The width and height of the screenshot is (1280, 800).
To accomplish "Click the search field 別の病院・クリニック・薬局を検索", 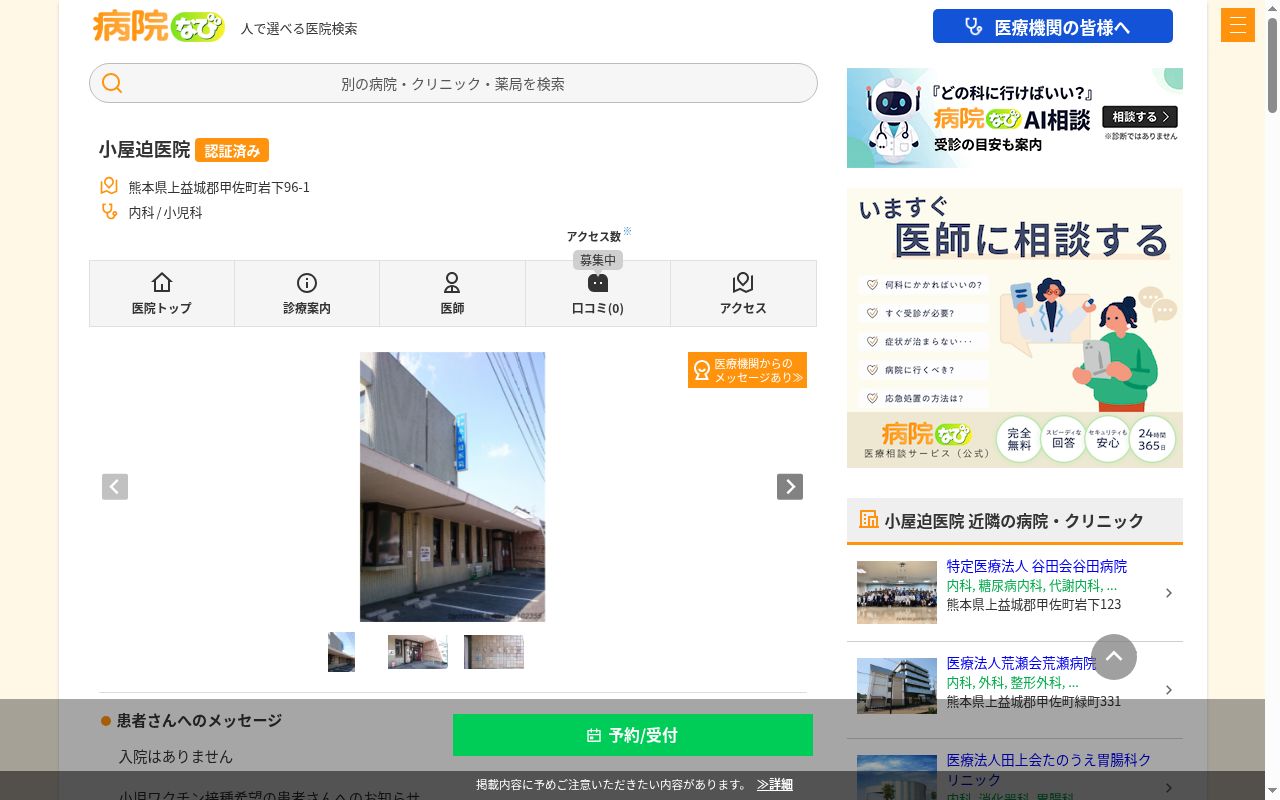I will click(453, 83).
